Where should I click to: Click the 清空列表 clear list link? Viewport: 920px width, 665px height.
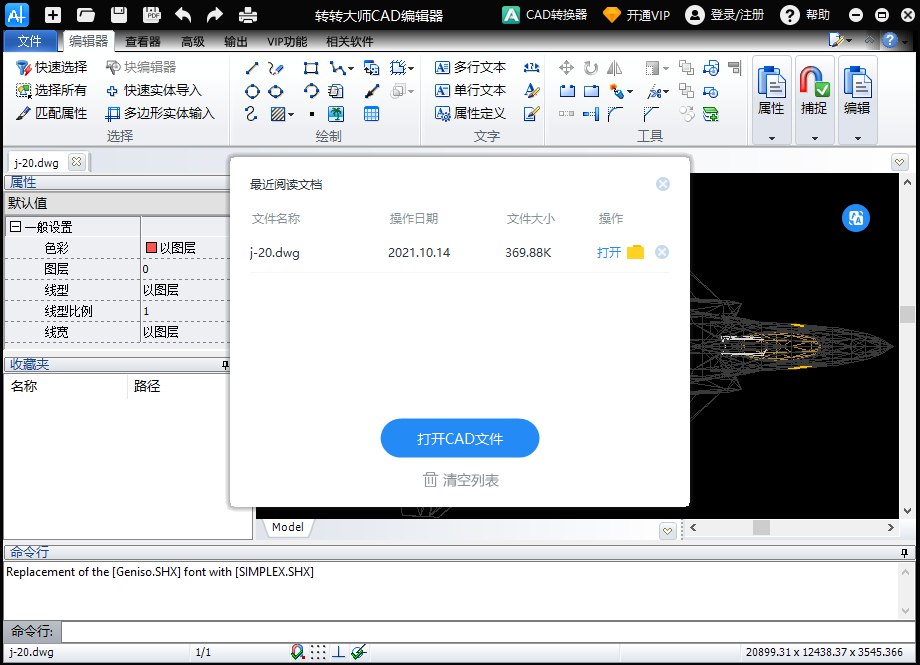pyautogui.click(x=460, y=481)
